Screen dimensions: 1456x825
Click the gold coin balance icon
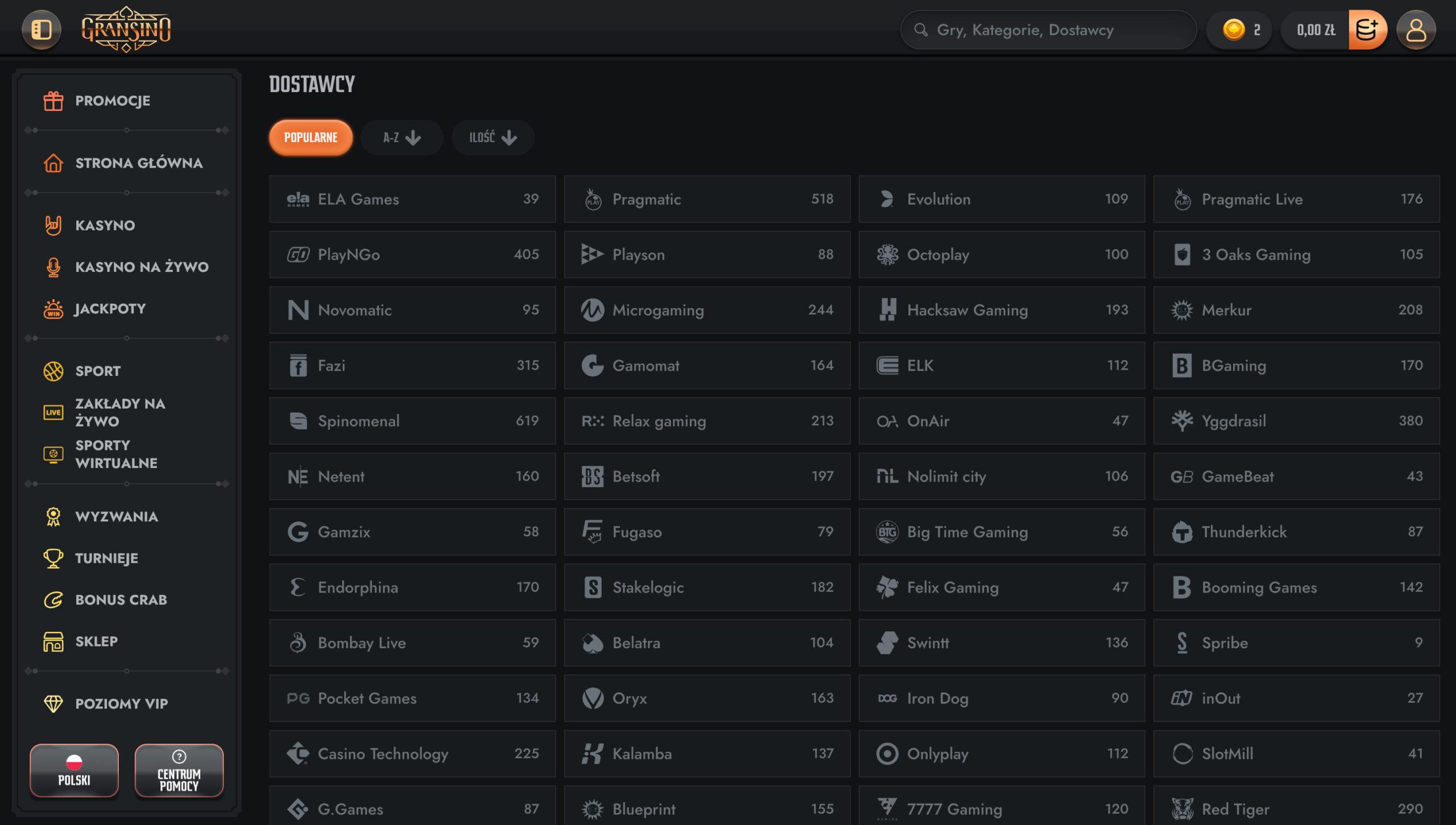pos(1234,30)
